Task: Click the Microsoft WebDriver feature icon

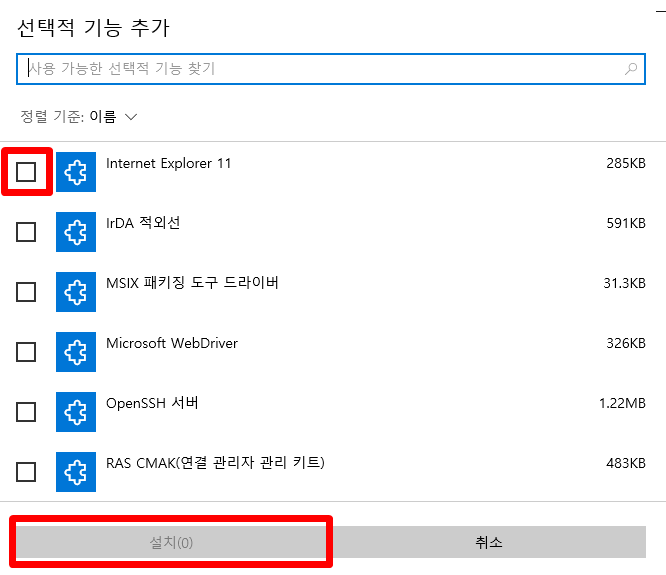Action: coord(76,352)
